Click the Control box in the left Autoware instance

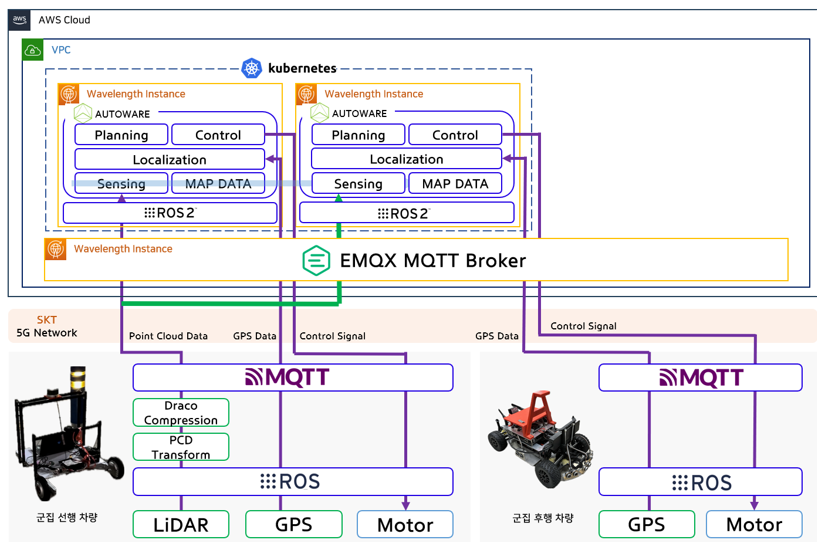tap(218, 135)
